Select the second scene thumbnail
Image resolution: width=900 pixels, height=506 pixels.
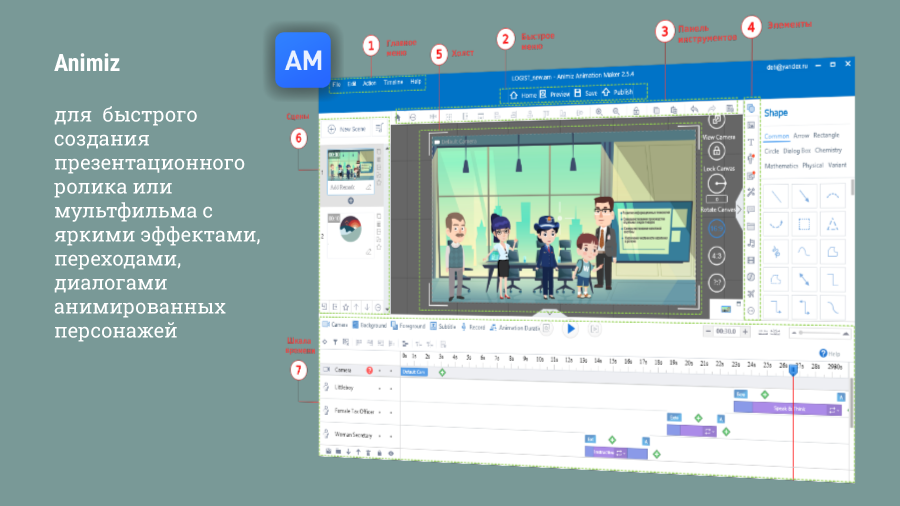pyautogui.click(x=350, y=229)
